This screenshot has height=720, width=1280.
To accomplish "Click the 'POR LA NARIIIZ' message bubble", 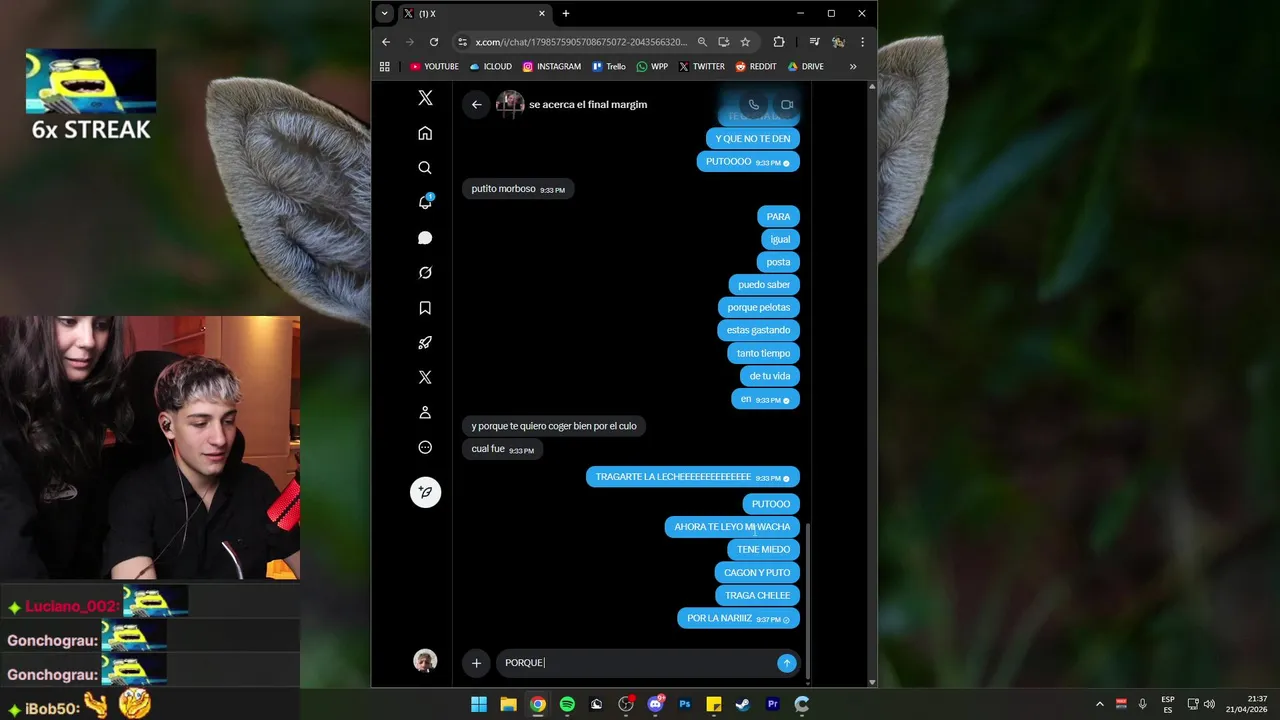I will [x=738, y=619].
